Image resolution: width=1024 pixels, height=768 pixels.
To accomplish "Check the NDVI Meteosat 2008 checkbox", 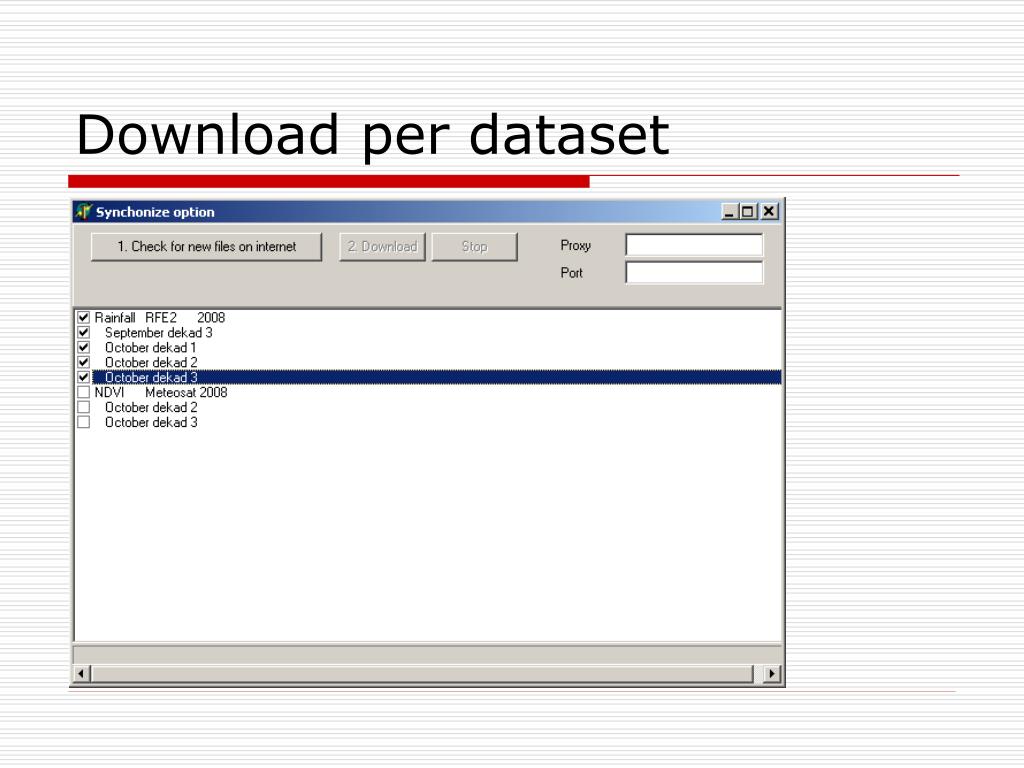I will point(84,392).
